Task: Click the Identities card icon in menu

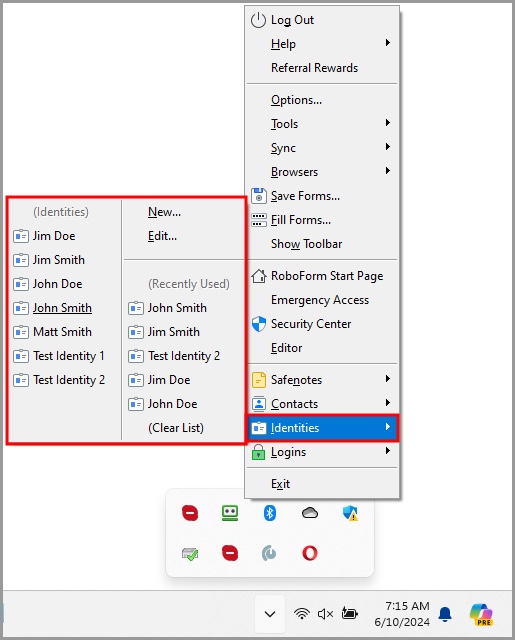Action: tap(259, 428)
